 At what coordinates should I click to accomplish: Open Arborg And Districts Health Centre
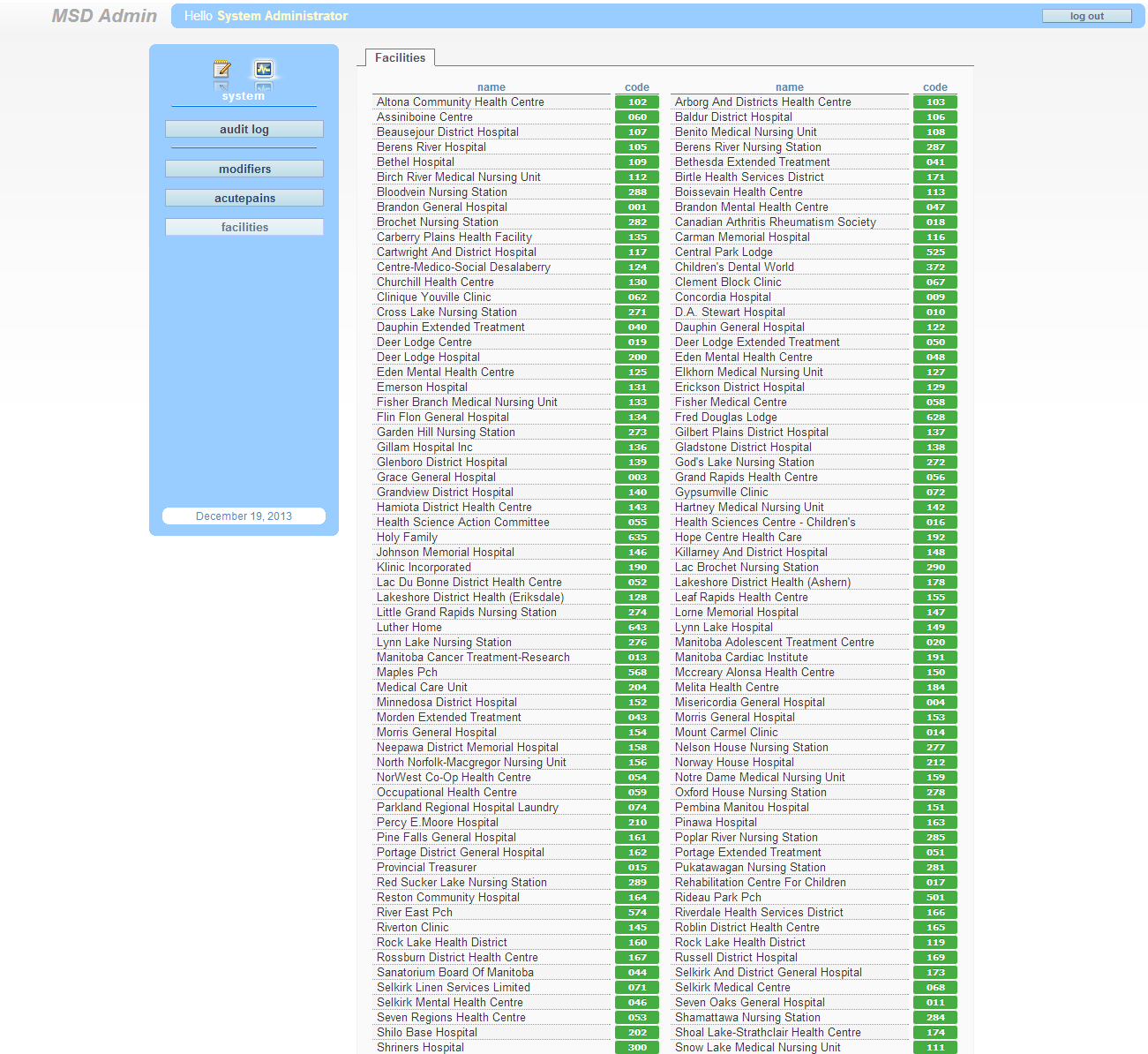point(763,102)
